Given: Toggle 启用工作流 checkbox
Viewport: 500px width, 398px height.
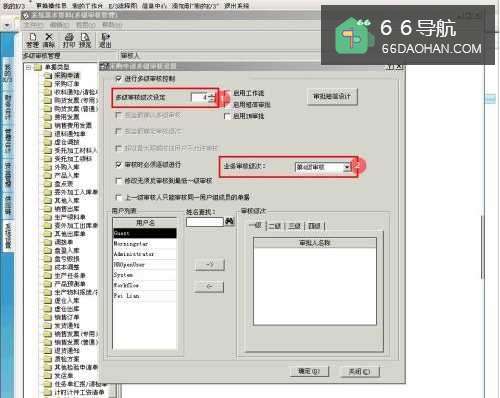Looking at the screenshot, I should pyautogui.click(x=228, y=93).
